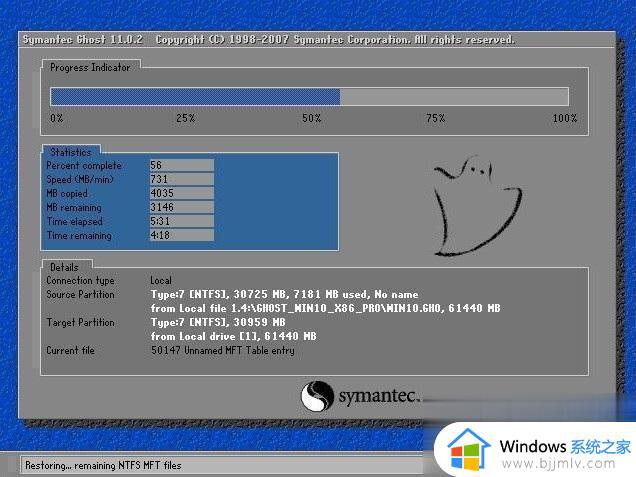The height and width of the screenshot is (477, 636).
Task: Click the time remaining value '4:18'
Action: pos(182,235)
